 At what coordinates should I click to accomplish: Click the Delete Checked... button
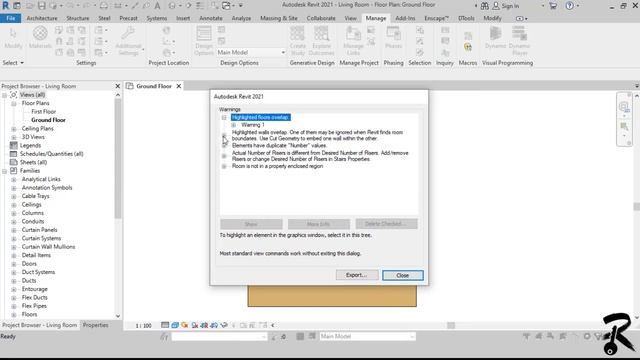click(387, 224)
